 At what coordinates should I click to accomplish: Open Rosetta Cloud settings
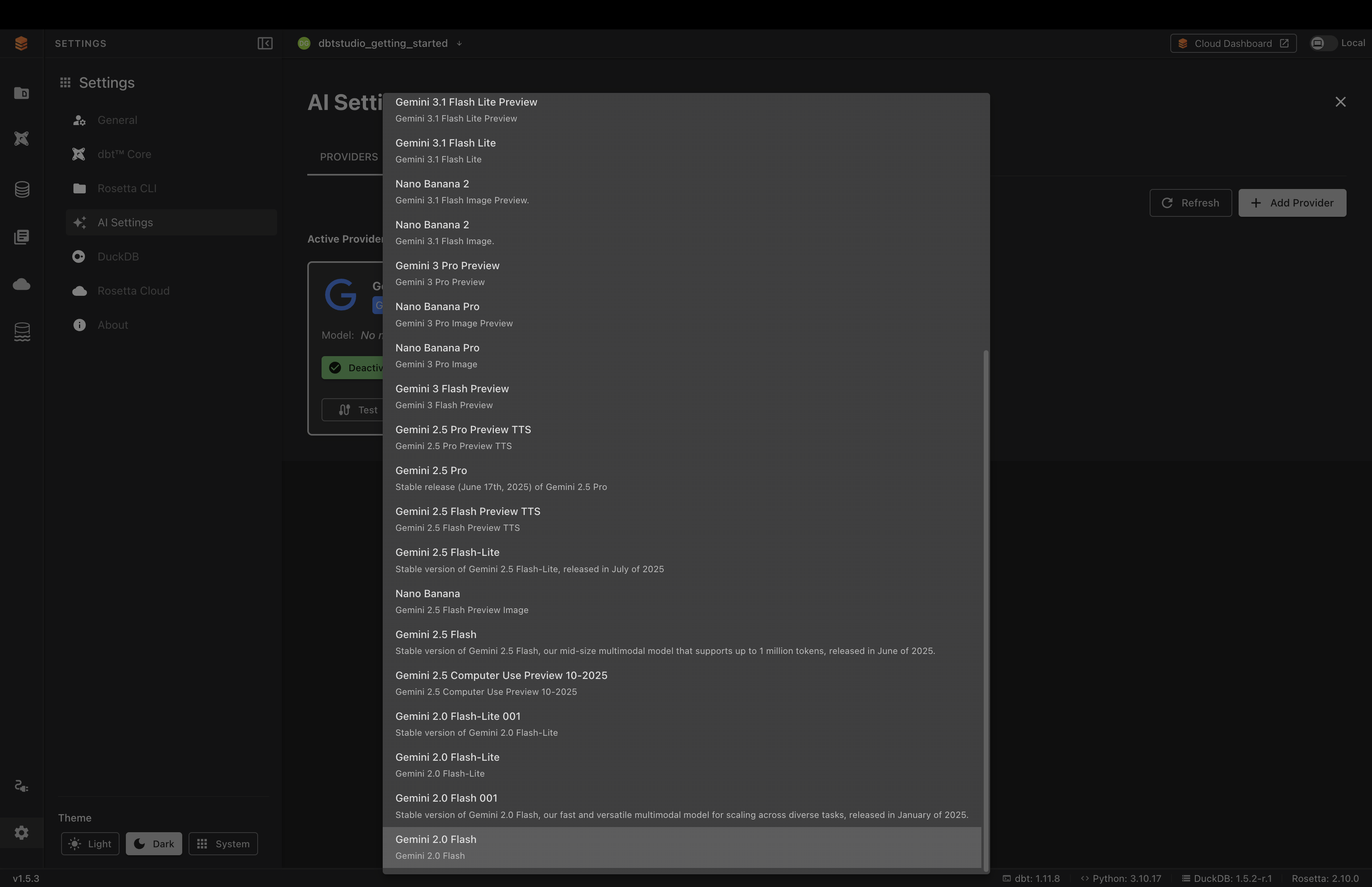(171, 291)
